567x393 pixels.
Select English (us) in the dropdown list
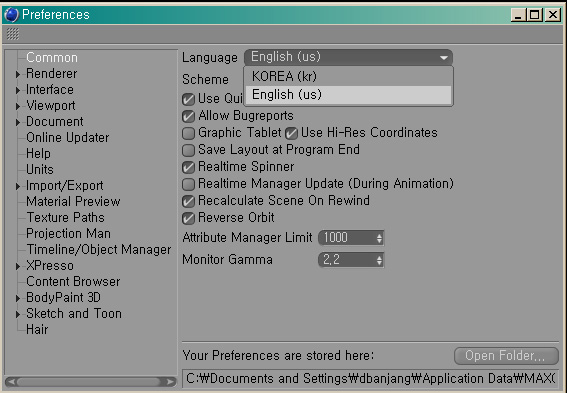(348, 95)
